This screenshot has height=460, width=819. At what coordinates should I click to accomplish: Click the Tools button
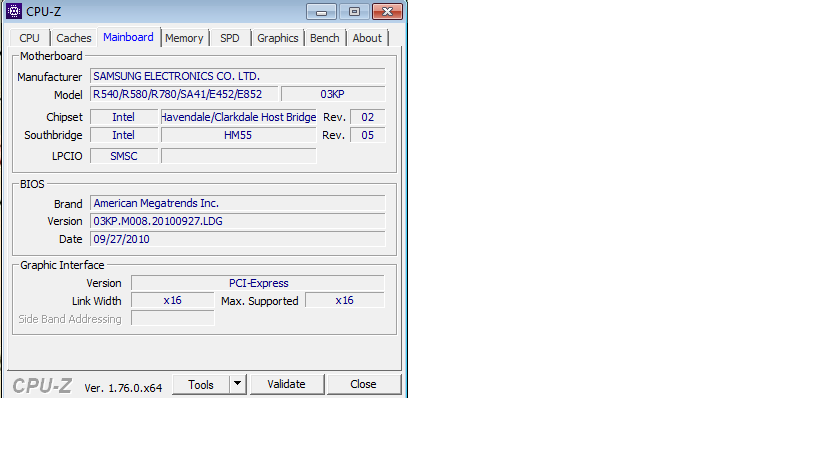click(x=201, y=384)
